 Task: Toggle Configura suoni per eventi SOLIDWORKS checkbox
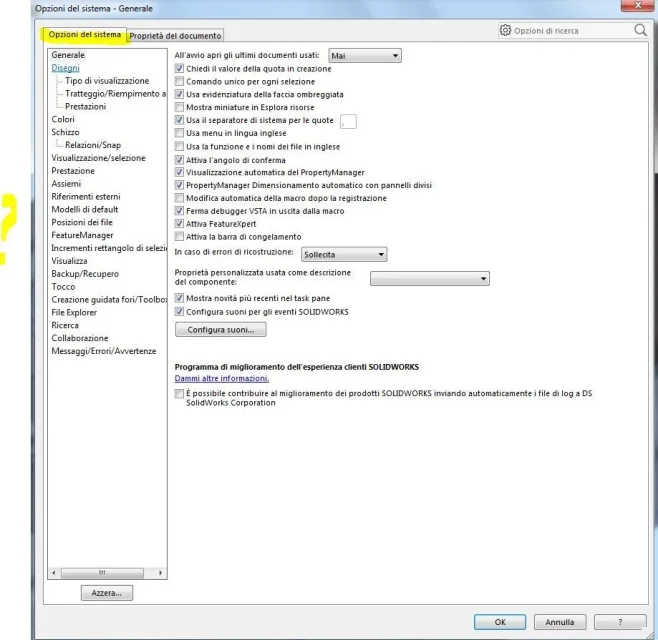pos(179,311)
